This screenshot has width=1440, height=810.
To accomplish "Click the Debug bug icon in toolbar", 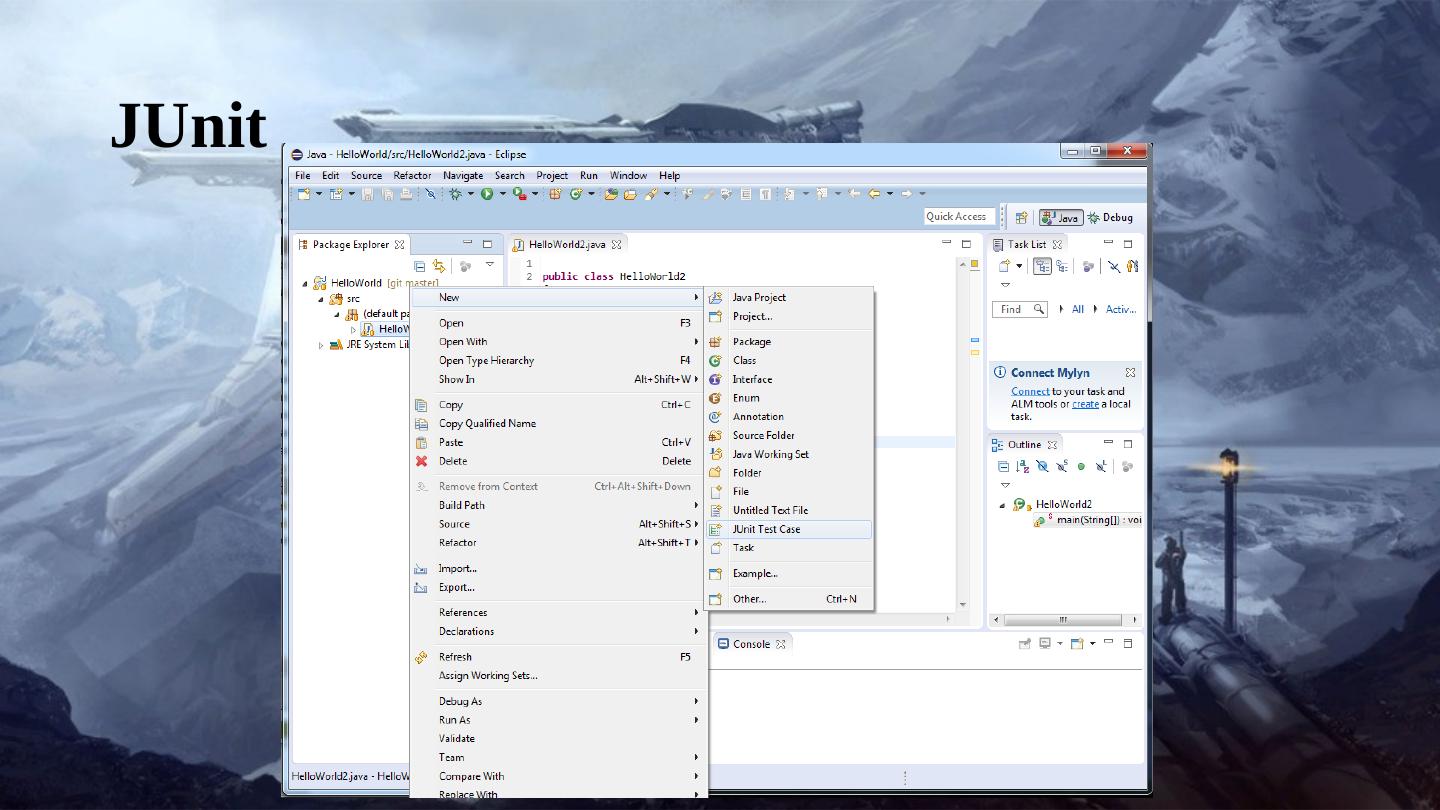I will [455, 194].
